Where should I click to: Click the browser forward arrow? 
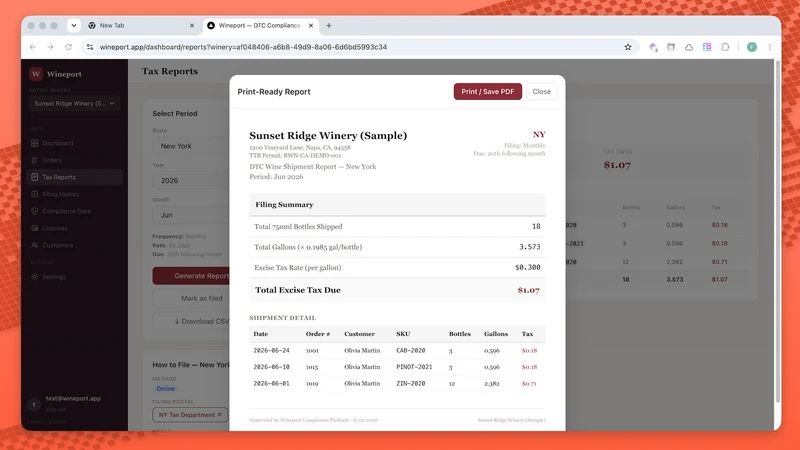[x=50, y=47]
